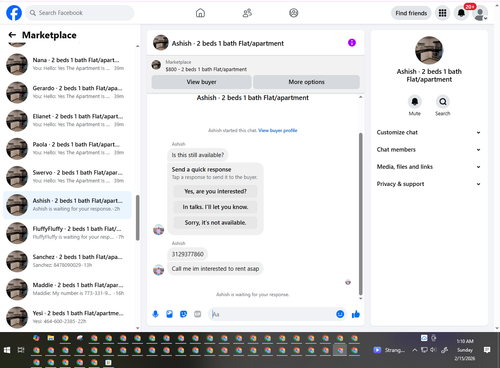Click the listing avatar in the chat header
The image size is (500, 368).
point(161,43)
